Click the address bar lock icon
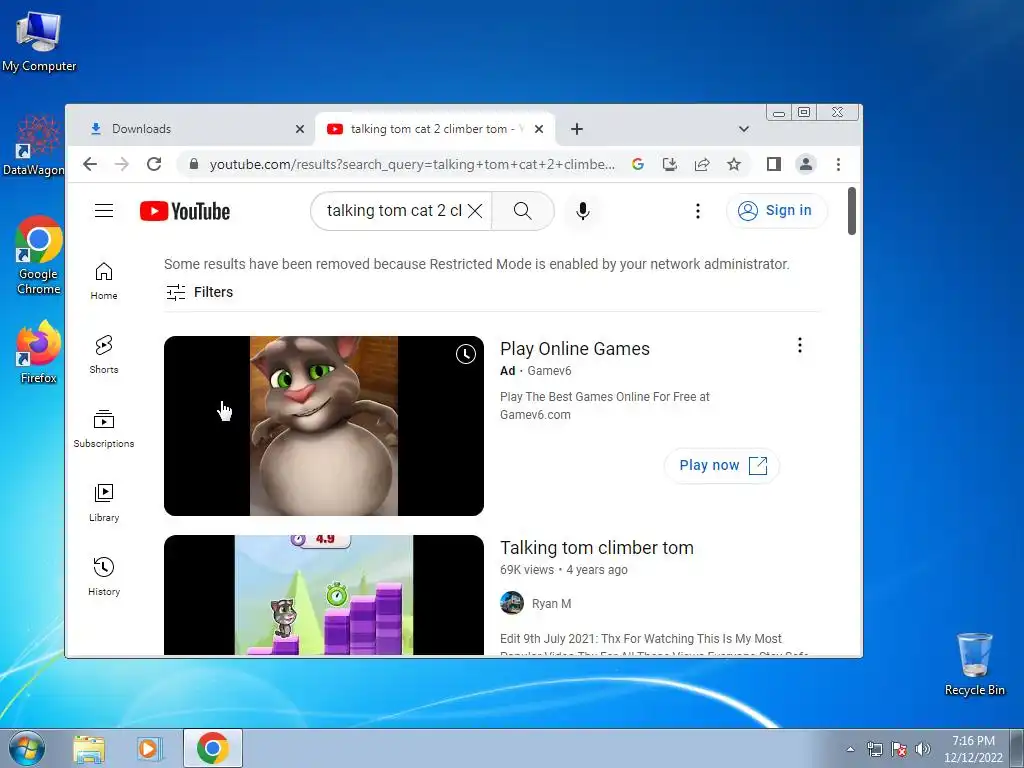 [x=193, y=164]
